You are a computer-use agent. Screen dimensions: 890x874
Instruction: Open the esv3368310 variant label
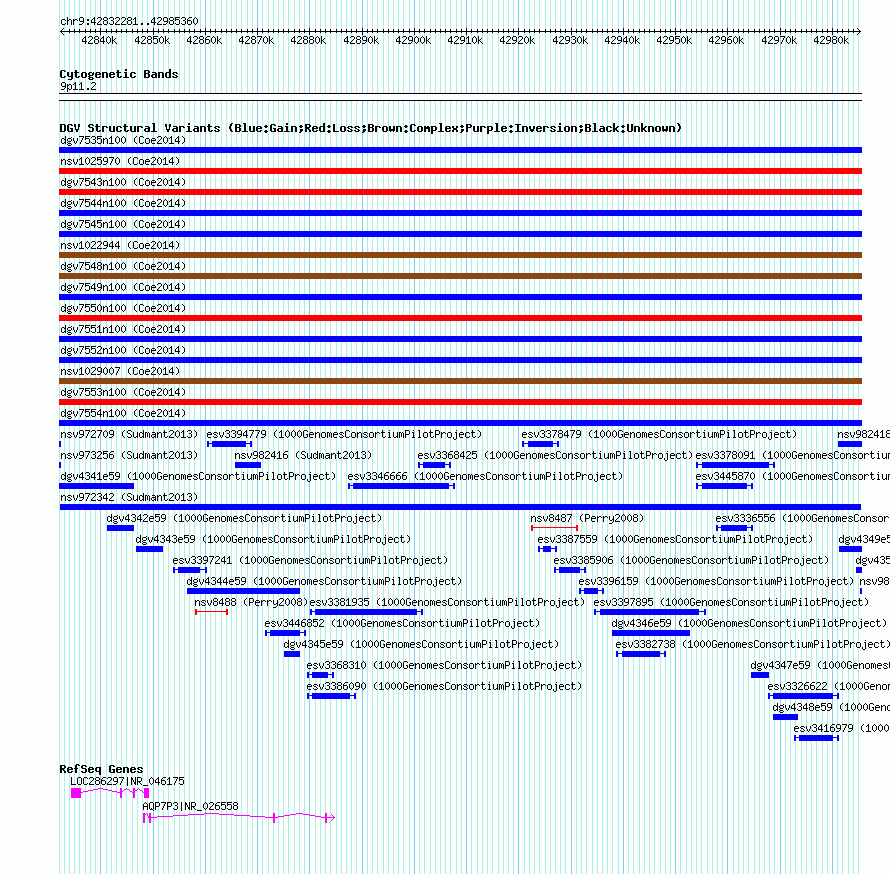coord(444,665)
